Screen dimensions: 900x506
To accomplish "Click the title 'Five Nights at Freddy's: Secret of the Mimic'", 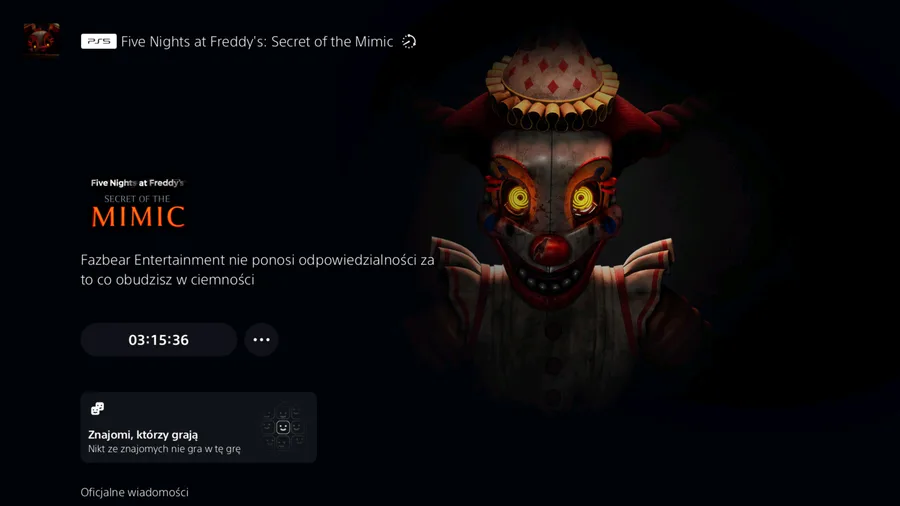I will (x=257, y=41).
